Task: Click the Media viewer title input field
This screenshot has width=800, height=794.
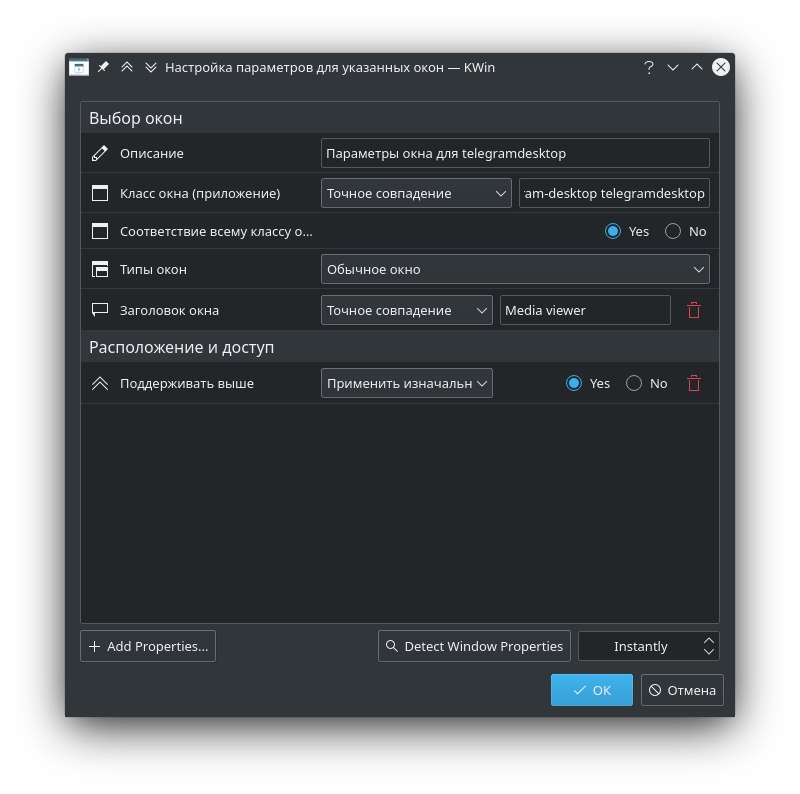Action: (585, 310)
